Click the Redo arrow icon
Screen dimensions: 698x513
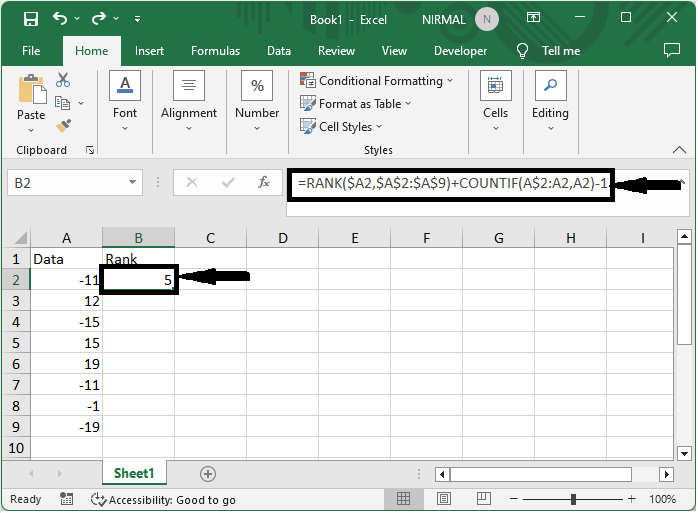pyautogui.click(x=99, y=18)
